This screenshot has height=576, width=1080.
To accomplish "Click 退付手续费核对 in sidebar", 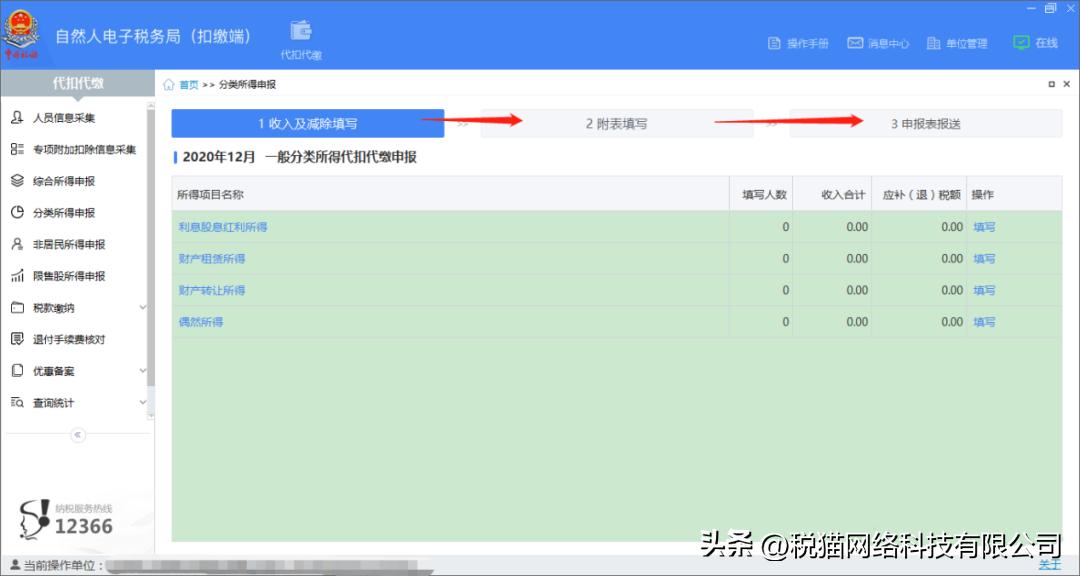I will tap(71, 339).
